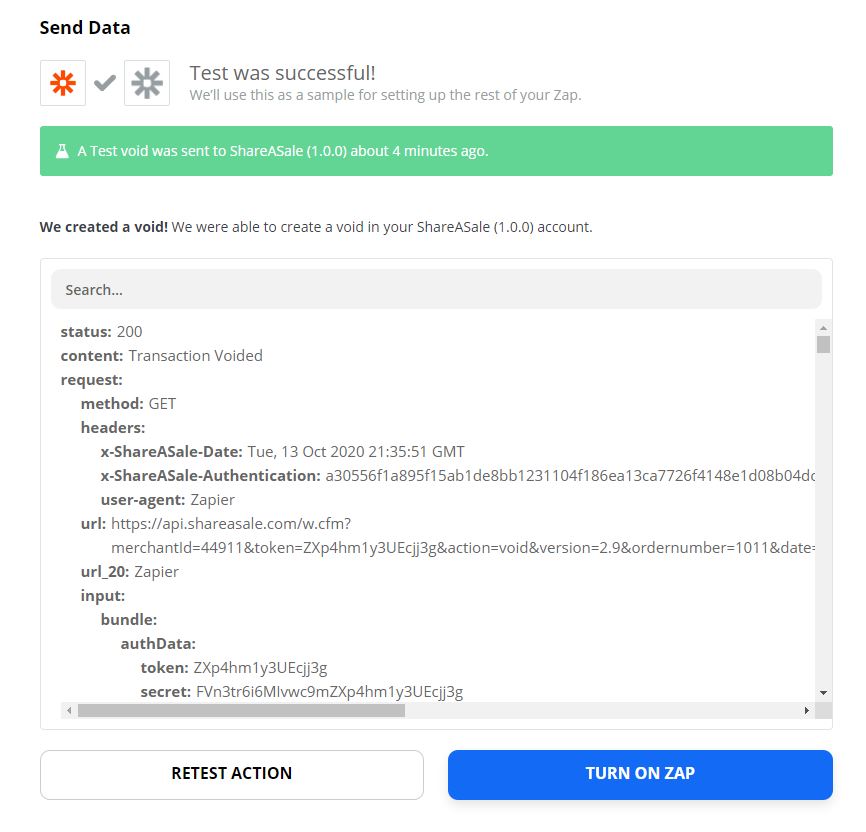Click the vertical scrollbar thumb
This screenshot has width=866, height=832.
coord(823,344)
